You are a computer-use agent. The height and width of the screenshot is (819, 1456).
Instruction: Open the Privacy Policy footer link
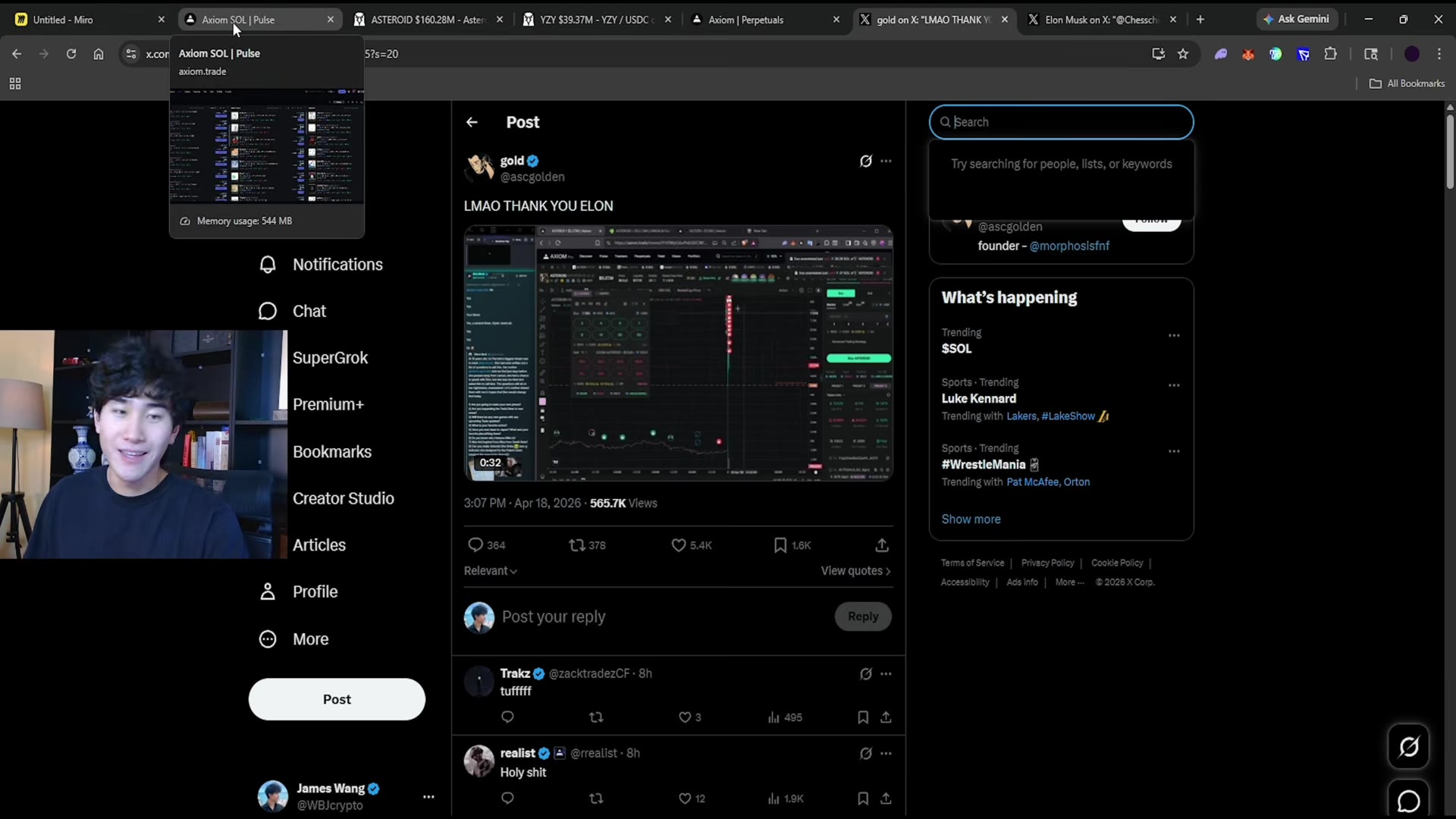(1047, 563)
